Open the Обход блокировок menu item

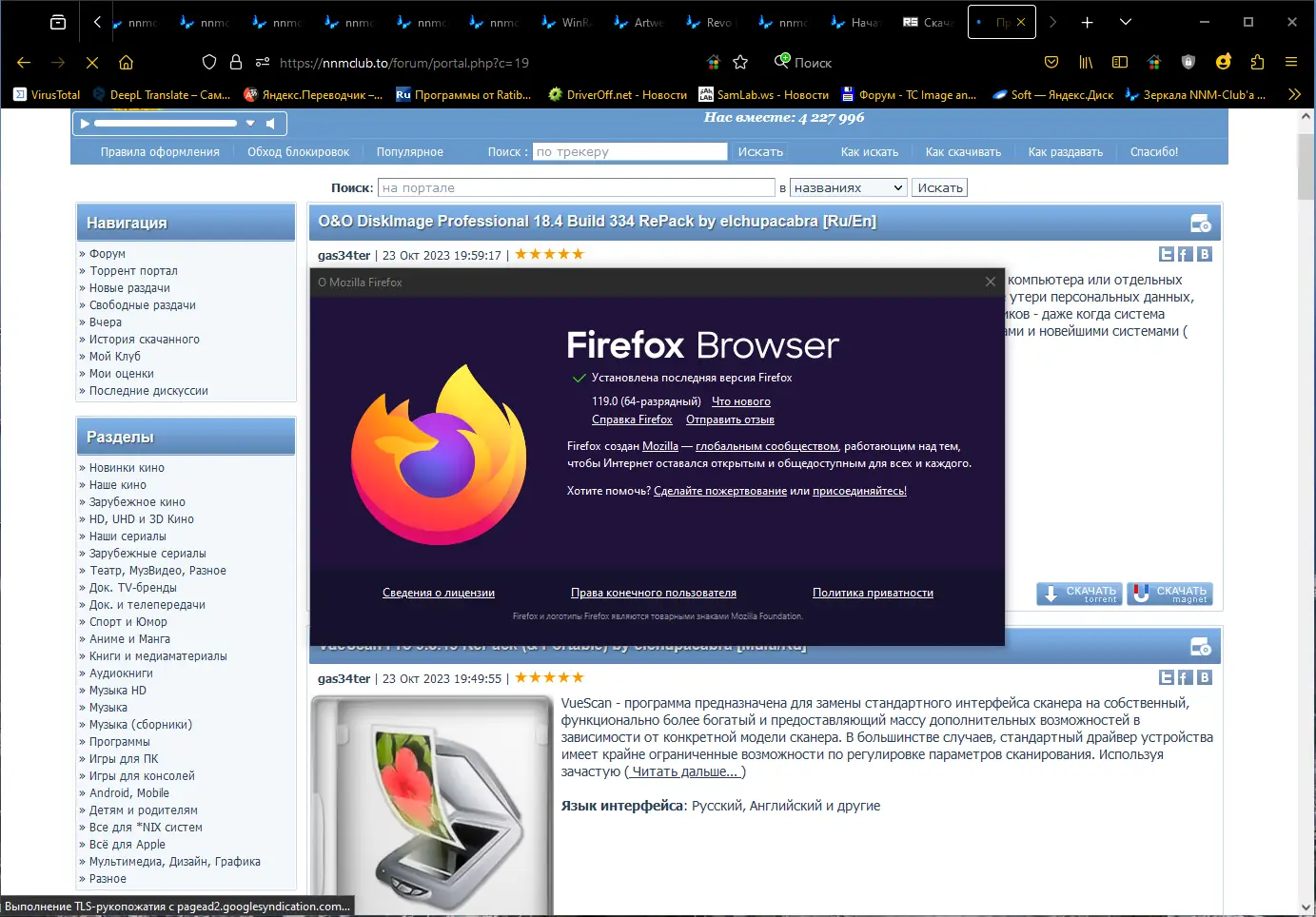click(298, 152)
